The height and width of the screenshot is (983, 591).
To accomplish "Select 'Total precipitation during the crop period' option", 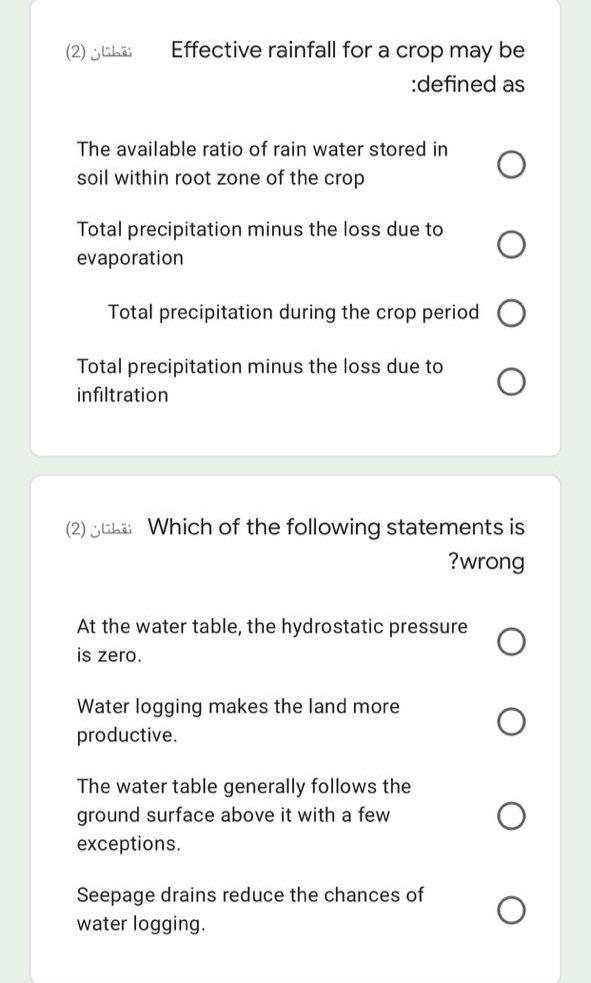I will coord(511,312).
